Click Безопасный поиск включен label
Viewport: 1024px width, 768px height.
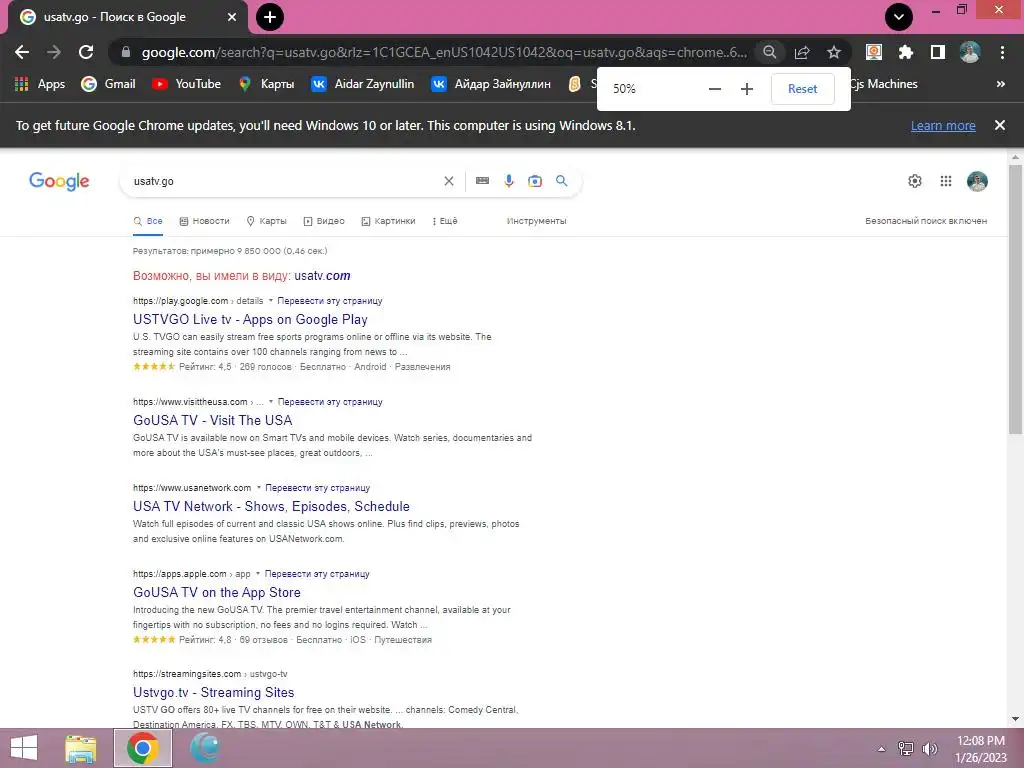tap(926, 221)
